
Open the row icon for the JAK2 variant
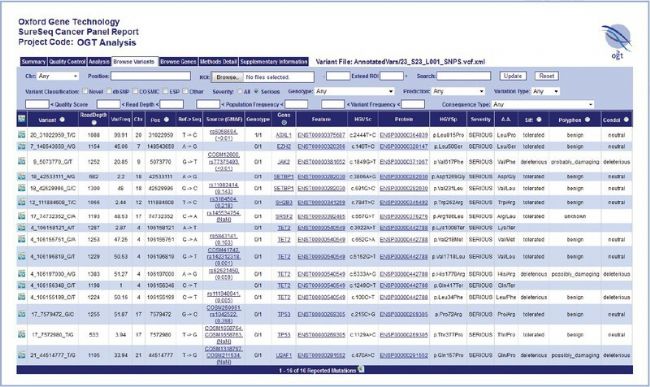[22, 161]
